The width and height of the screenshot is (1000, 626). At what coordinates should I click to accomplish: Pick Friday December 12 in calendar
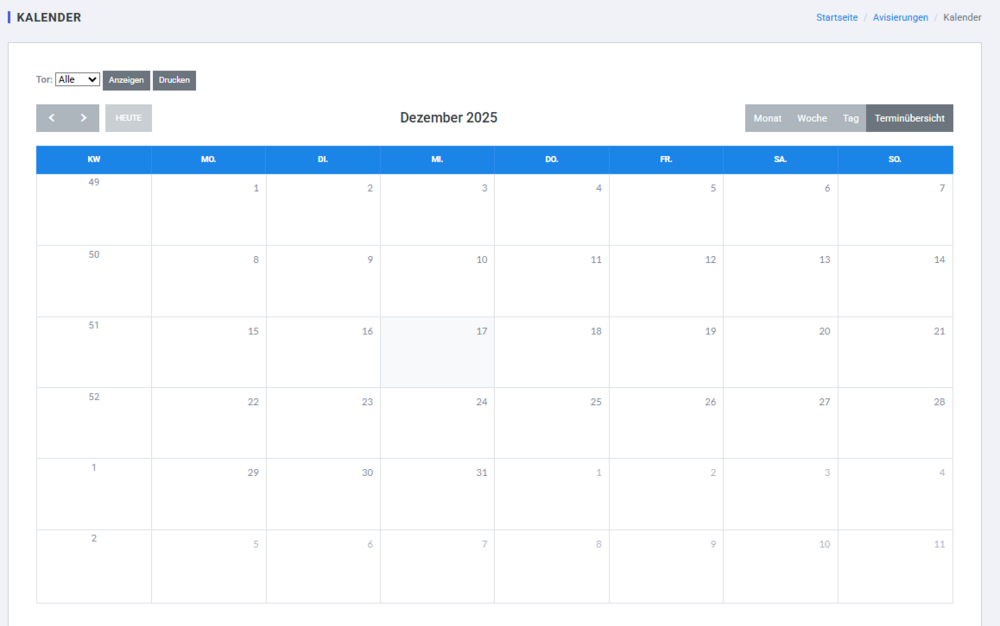[x=666, y=281]
